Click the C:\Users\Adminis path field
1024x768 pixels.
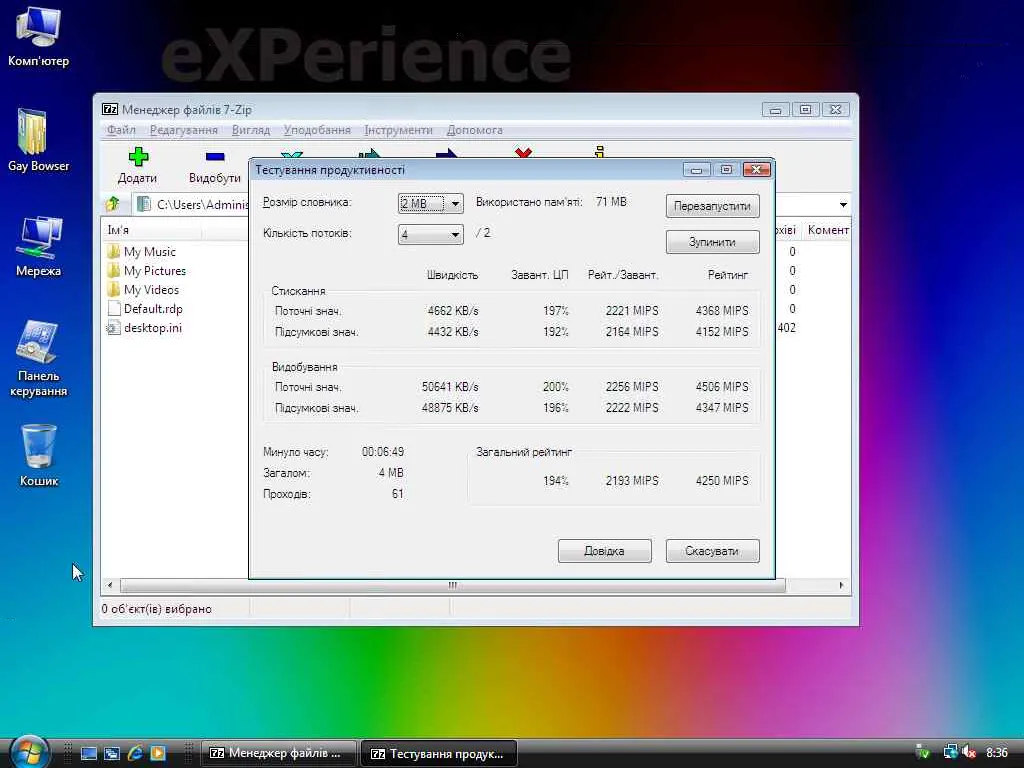pos(202,204)
